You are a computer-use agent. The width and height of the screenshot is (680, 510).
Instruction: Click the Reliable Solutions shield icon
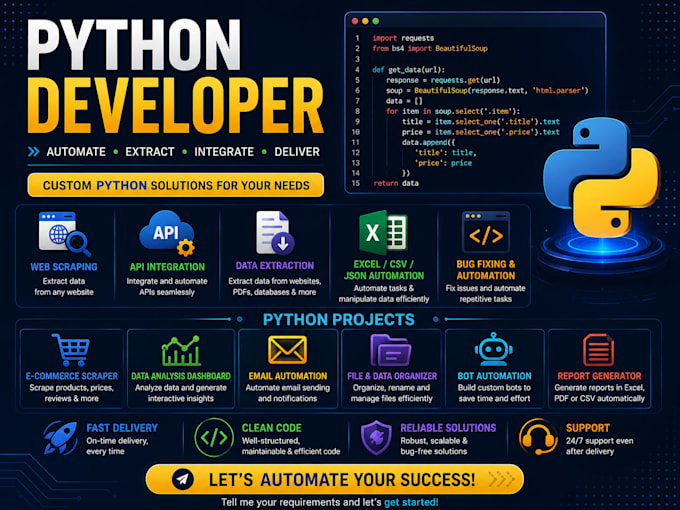pyautogui.click(x=376, y=438)
